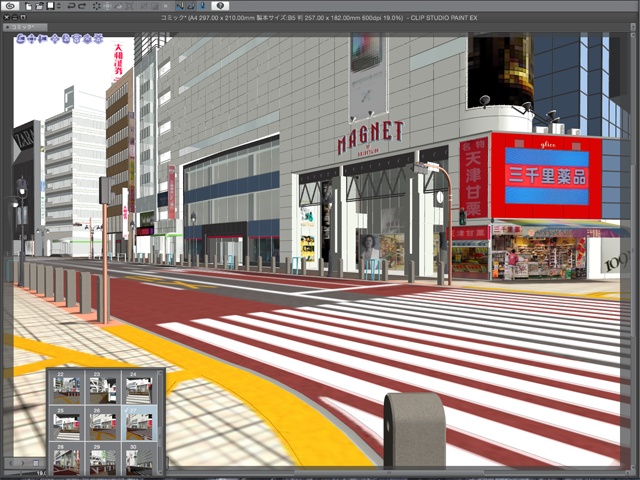Choose camera angle preset 23
The height and width of the screenshot is (480, 640).
(x=103, y=387)
